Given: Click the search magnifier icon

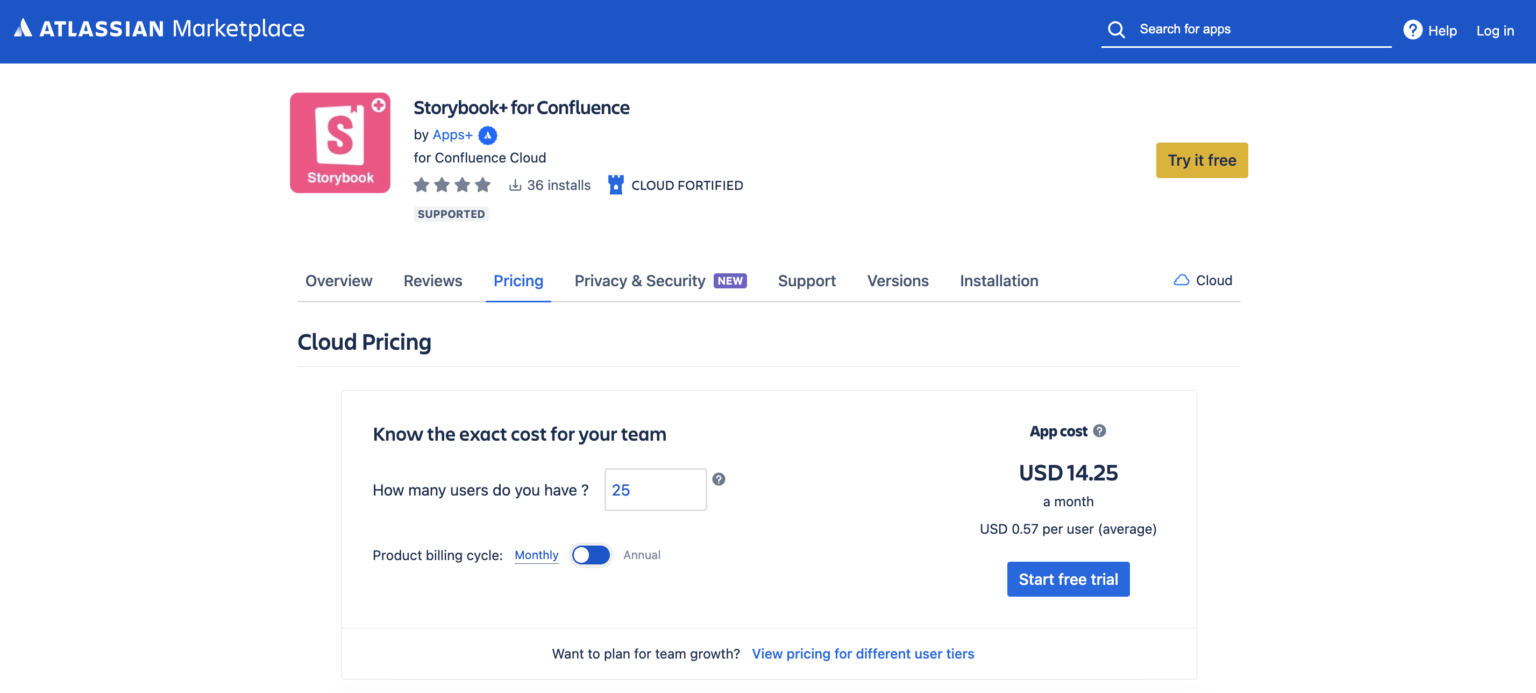Looking at the screenshot, I should point(1116,30).
